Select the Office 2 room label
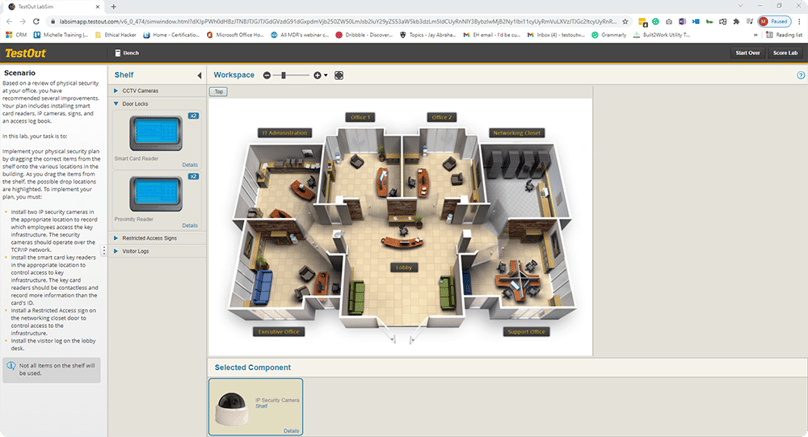The image size is (808, 437). click(442, 117)
